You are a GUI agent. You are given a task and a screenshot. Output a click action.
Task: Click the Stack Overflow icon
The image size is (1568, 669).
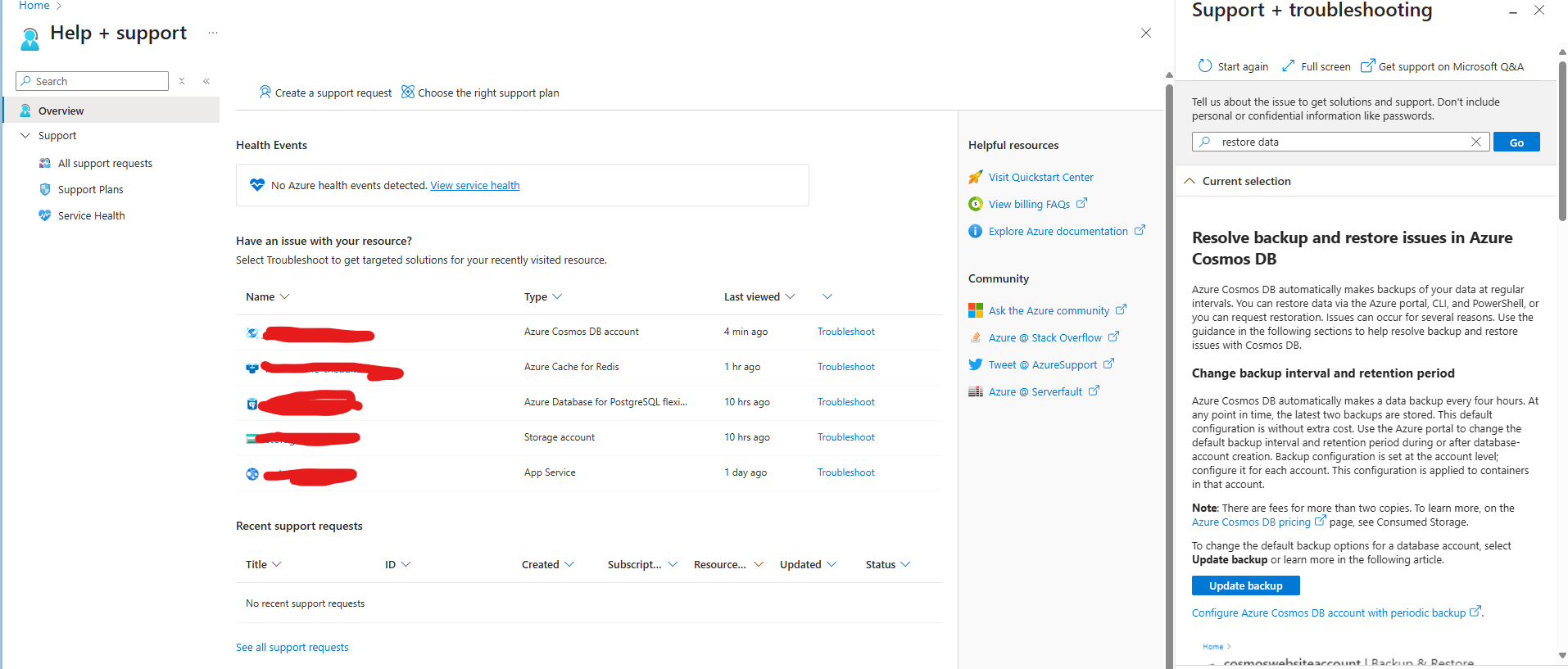(x=975, y=337)
